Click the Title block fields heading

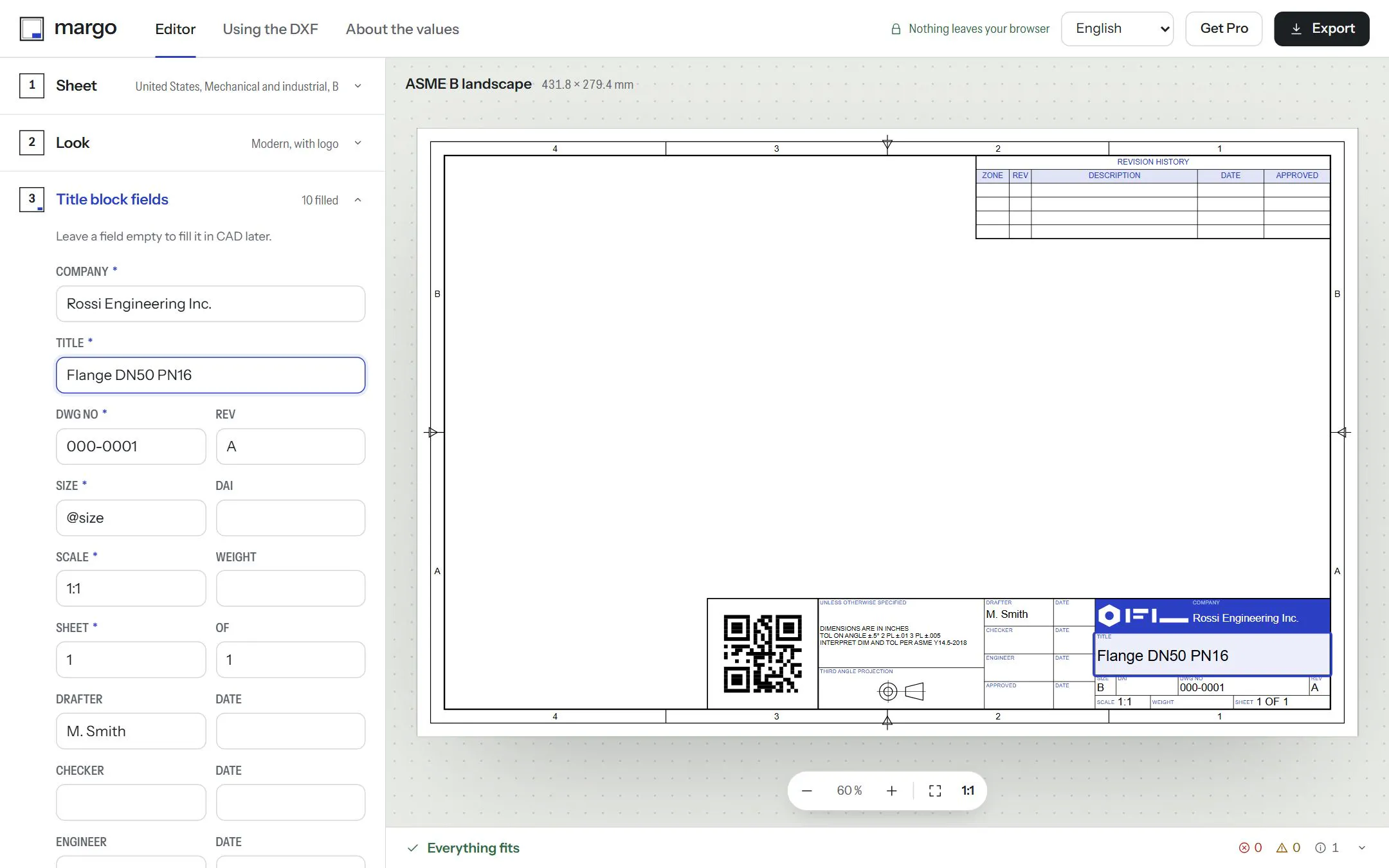112,199
